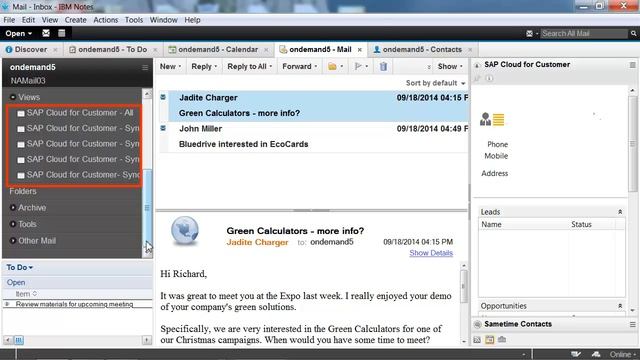Open the Help menu
The width and height of the screenshot is (640, 360).
tap(192, 20)
